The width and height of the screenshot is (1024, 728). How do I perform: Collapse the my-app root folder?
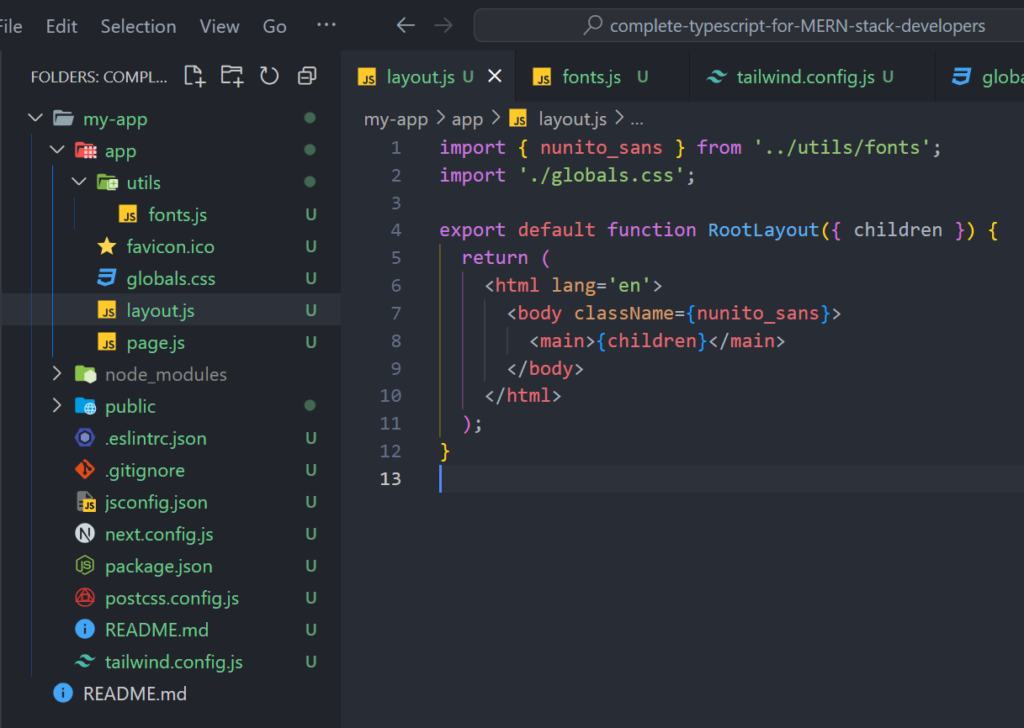tap(36, 119)
